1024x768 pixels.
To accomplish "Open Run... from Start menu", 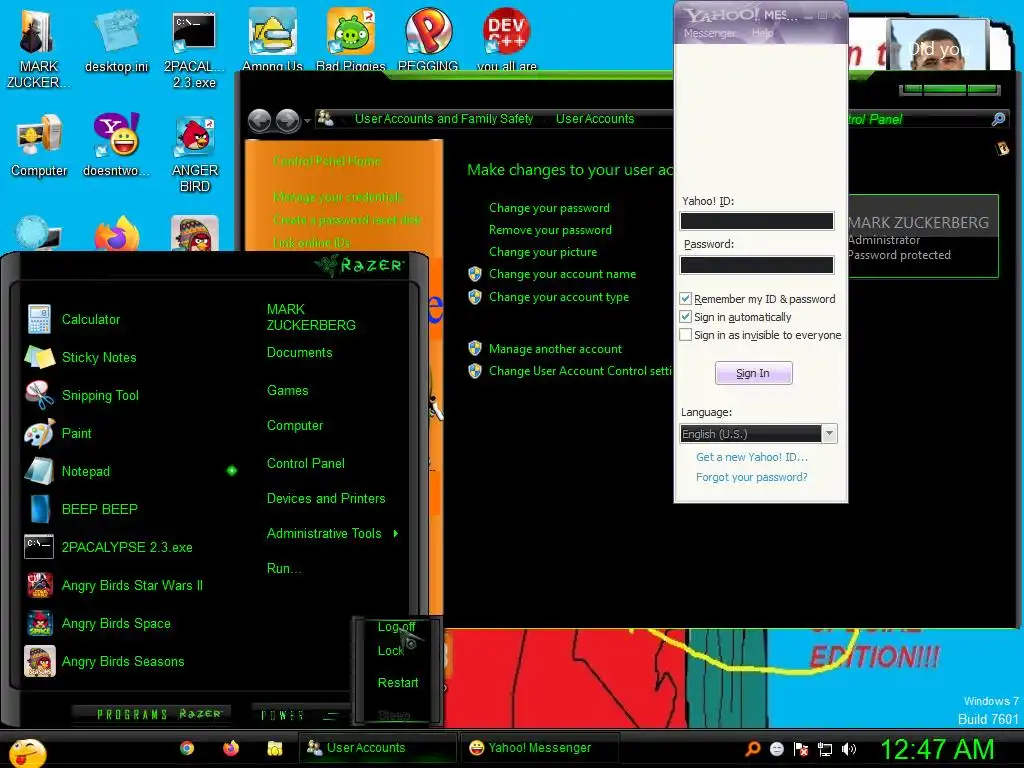I will pyautogui.click(x=283, y=568).
